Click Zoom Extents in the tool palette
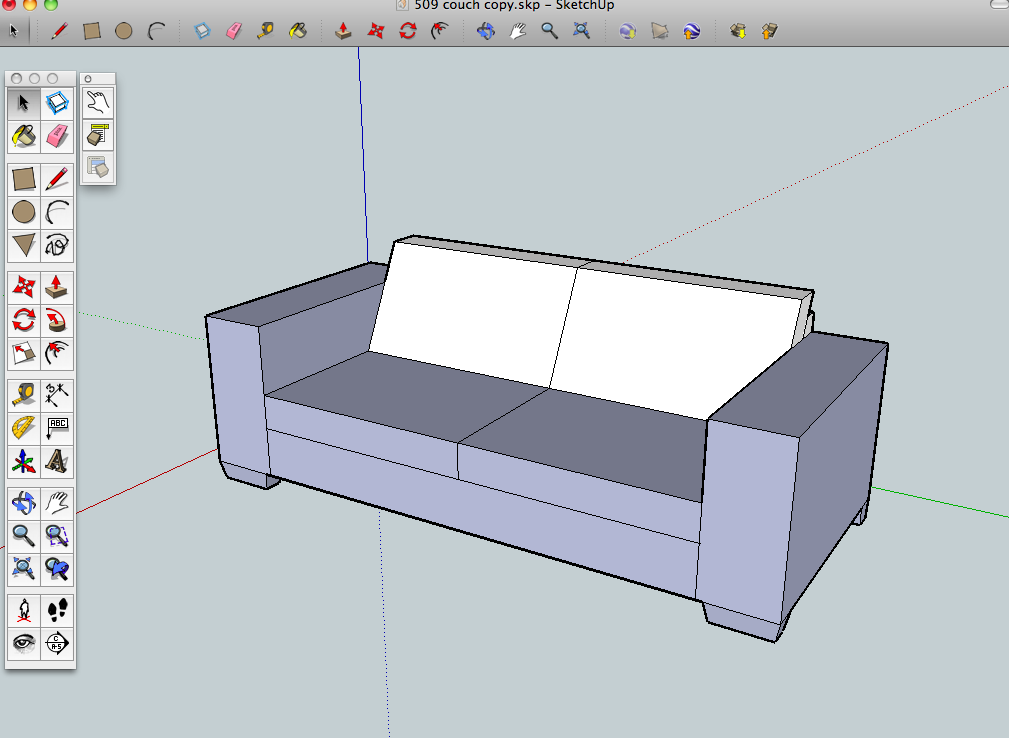The image size is (1009, 738). coord(24,569)
